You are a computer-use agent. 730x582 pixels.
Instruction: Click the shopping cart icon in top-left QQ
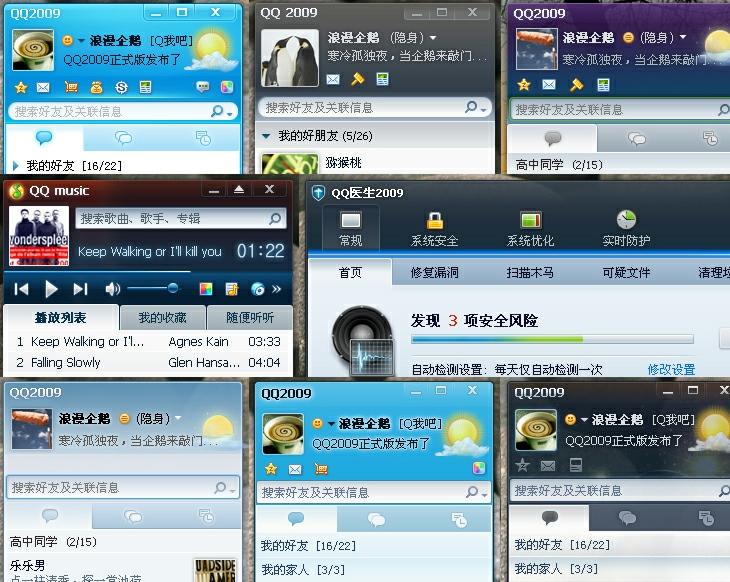pyautogui.click(x=71, y=87)
